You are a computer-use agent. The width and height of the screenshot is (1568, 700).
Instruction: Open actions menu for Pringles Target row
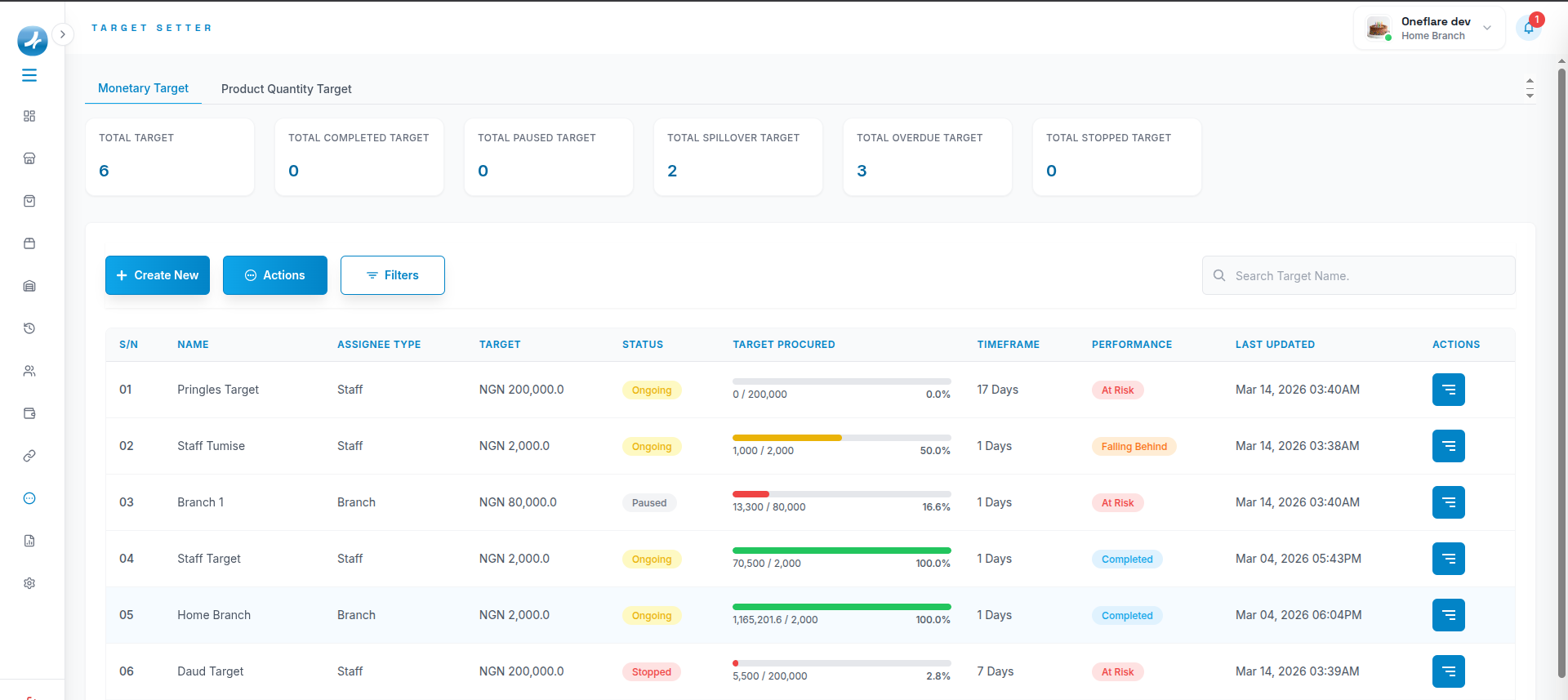point(1448,390)
